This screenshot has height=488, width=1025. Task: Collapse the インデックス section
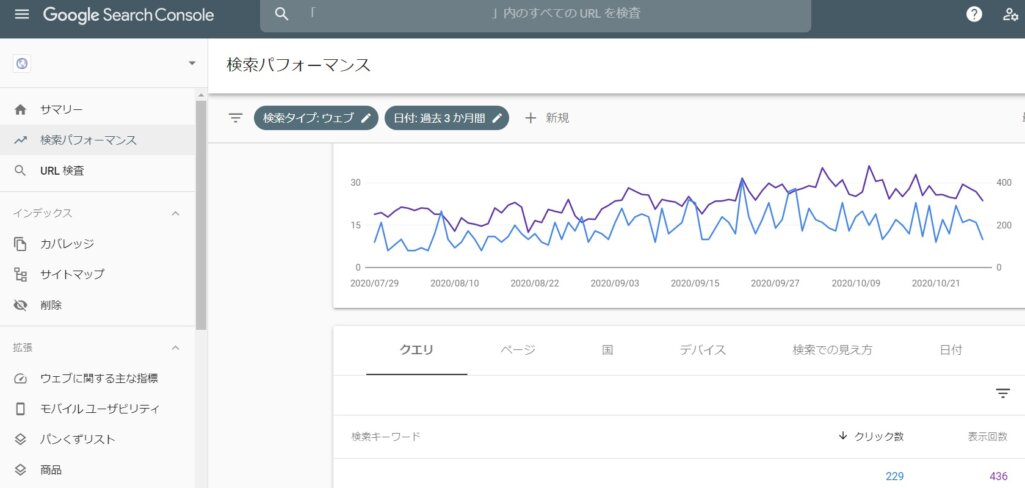[x=176, y=213]
